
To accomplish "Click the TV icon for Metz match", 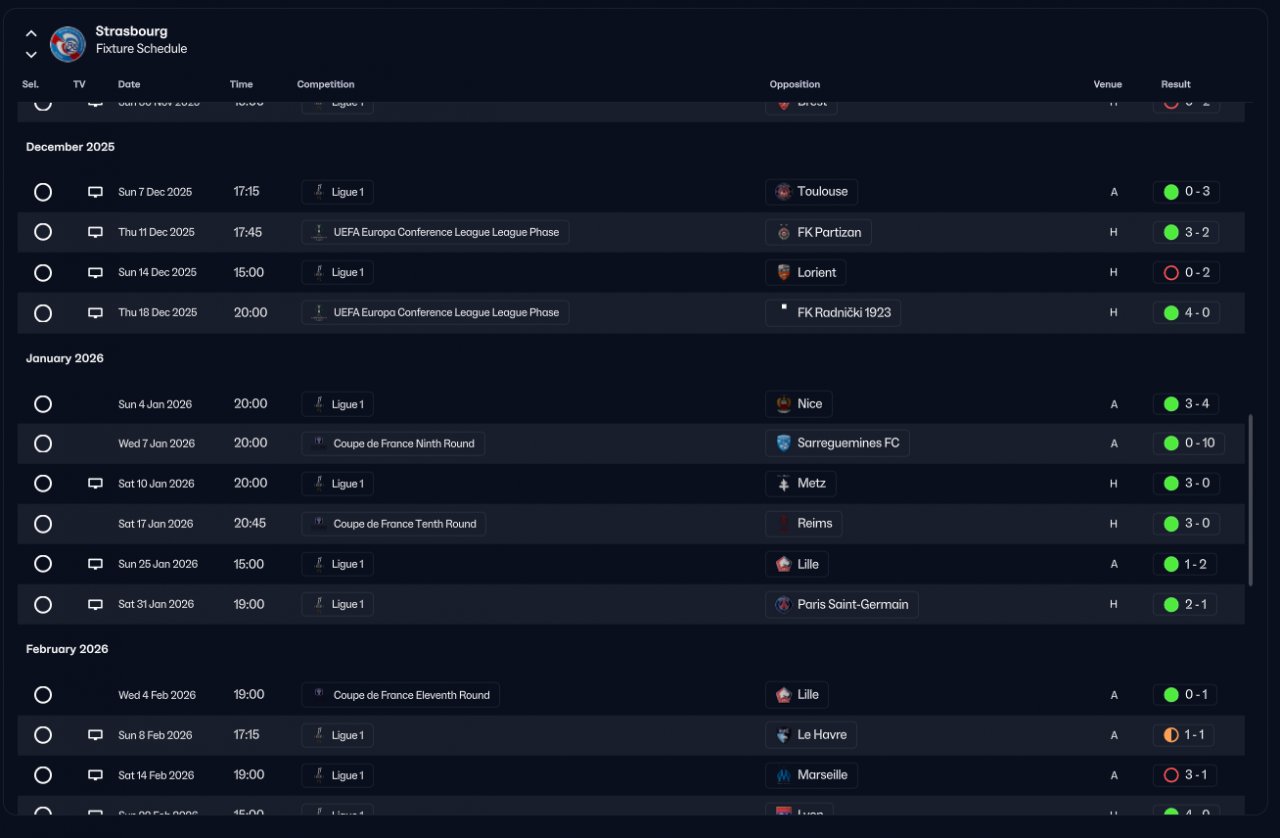I will click(95, 483).
